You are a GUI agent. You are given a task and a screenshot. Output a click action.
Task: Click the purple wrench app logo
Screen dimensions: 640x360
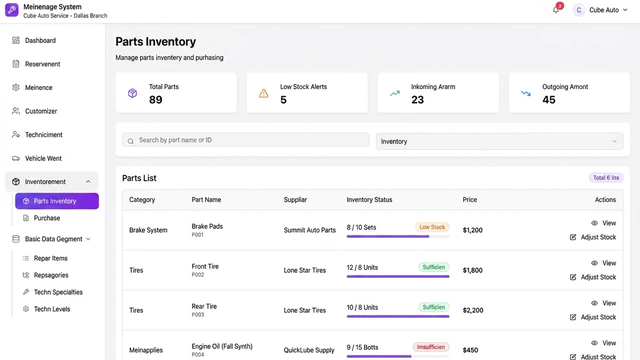[x=12, y=10]
